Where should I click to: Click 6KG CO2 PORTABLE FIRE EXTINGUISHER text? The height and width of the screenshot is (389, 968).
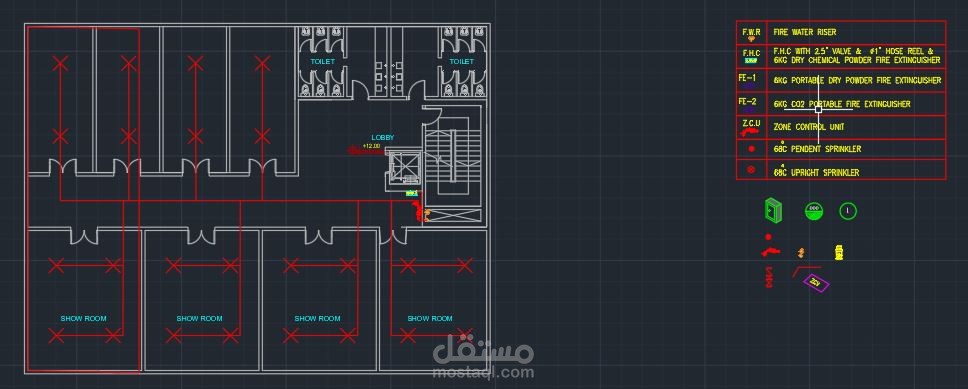coord(842,104)
